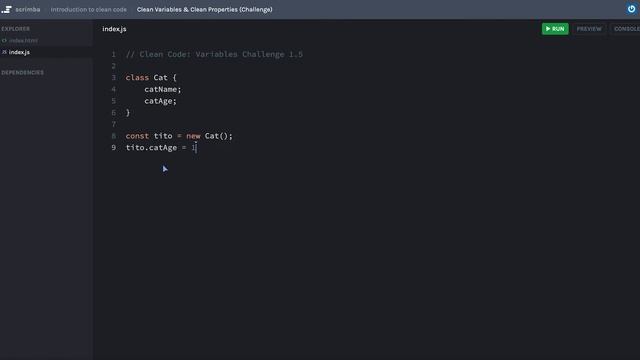Click the 'tito.catAge = 1' line
Screen dimensions: 640x360
(161, 148)
